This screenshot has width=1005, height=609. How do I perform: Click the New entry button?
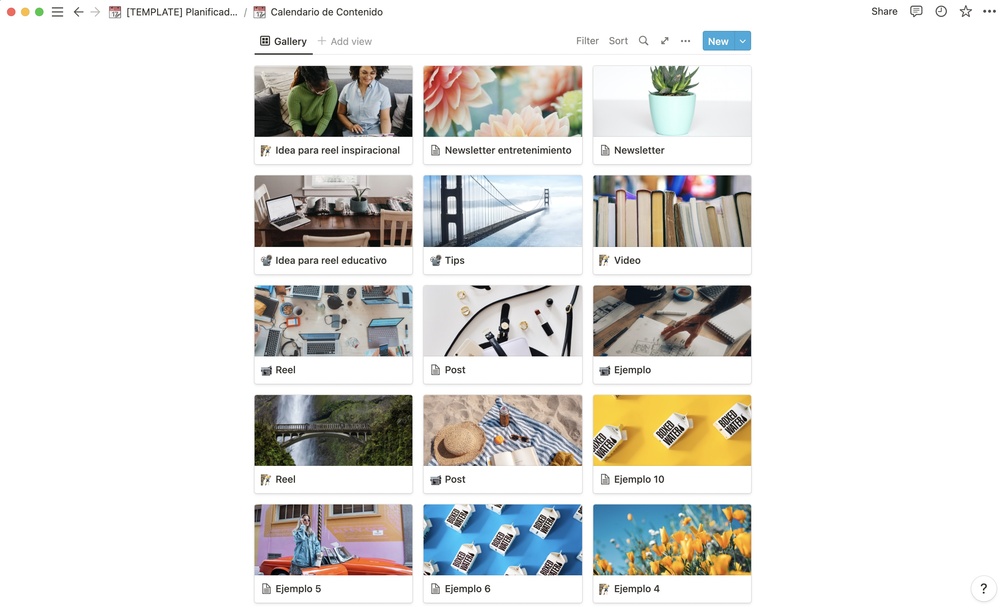[x=718, y=41]
